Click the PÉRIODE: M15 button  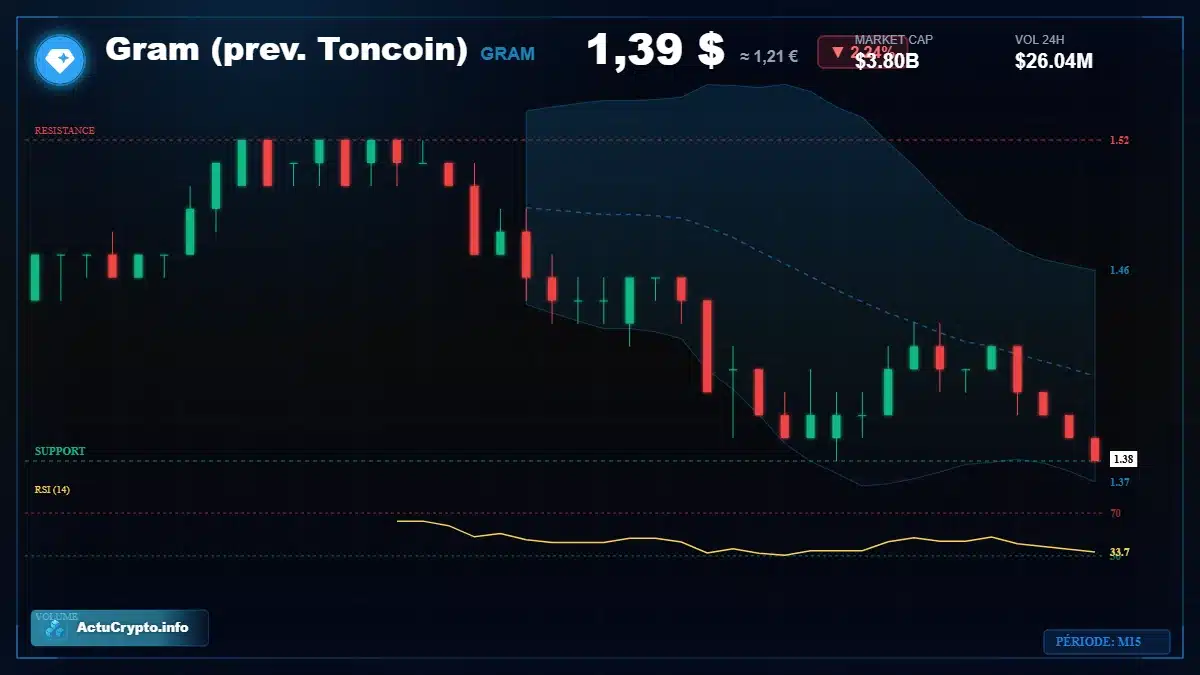click(x=1106, y=642)
